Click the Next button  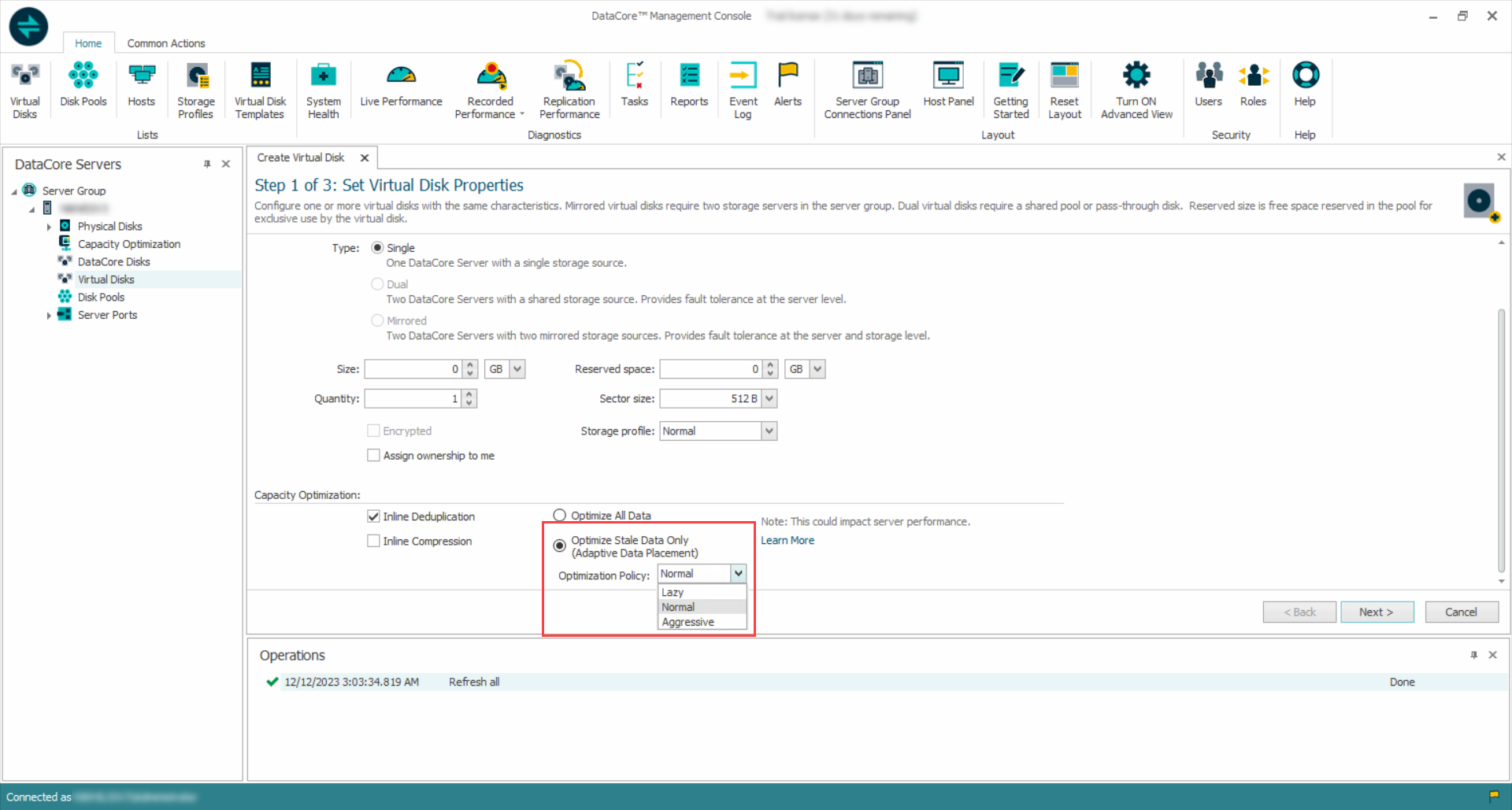(1377, 612)
